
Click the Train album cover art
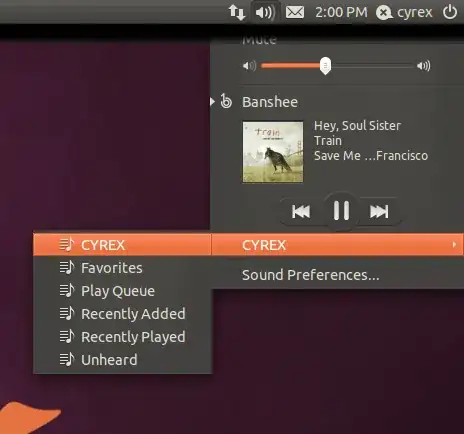point(273,152)
